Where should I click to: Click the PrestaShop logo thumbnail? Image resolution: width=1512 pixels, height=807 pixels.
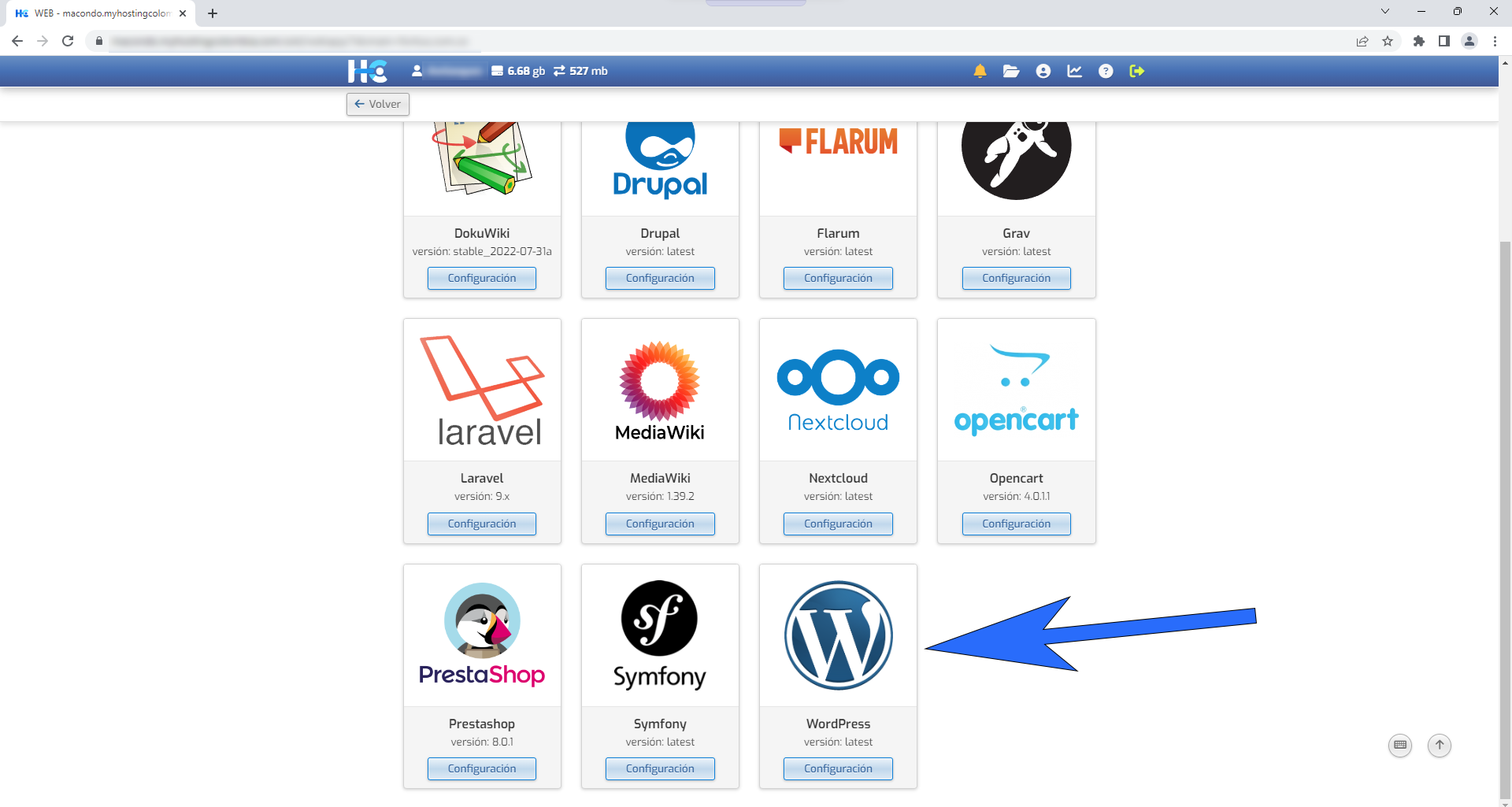pos(482,635)
